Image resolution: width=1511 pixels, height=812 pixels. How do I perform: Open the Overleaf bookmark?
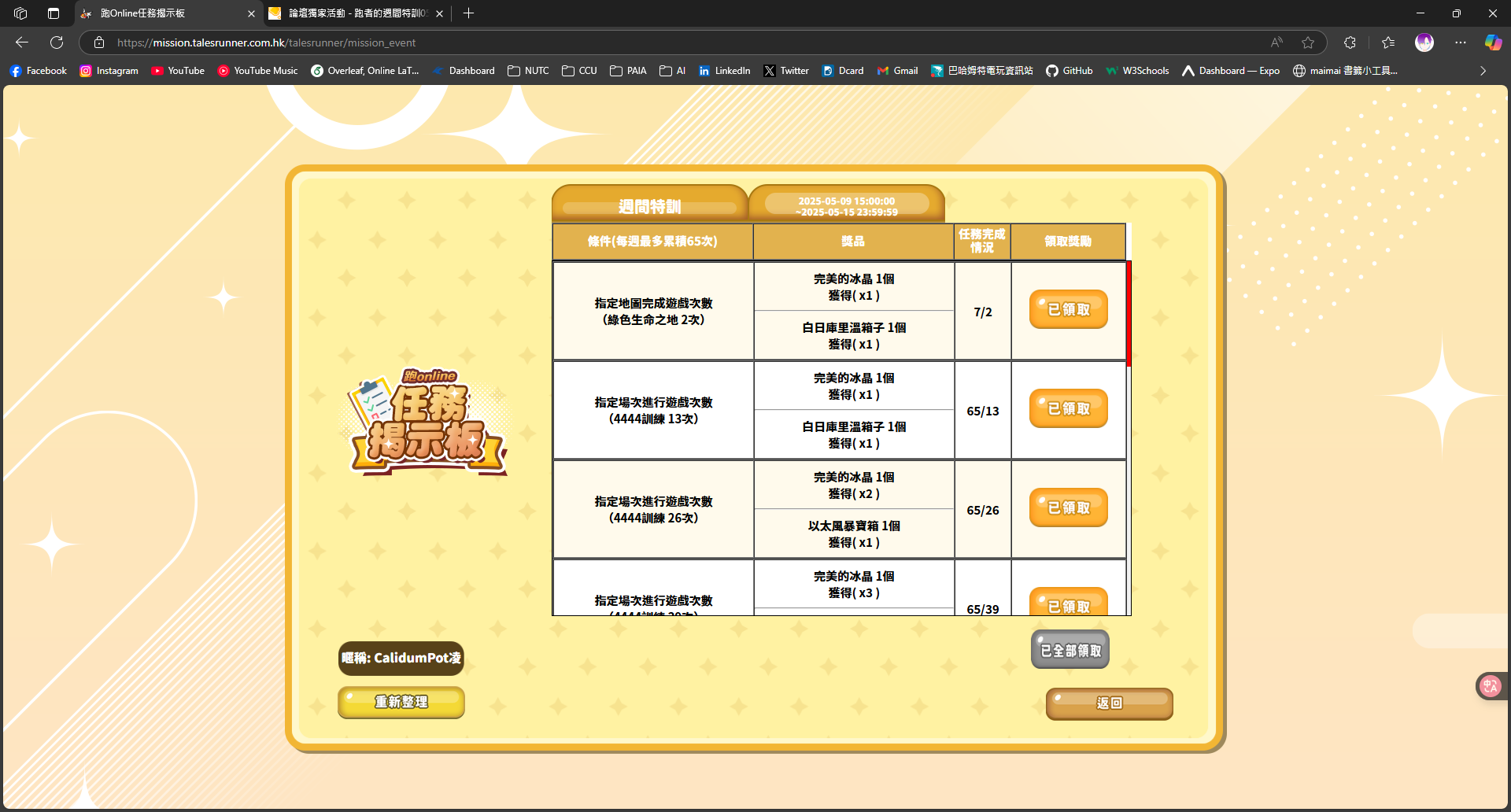coord(365,71)
